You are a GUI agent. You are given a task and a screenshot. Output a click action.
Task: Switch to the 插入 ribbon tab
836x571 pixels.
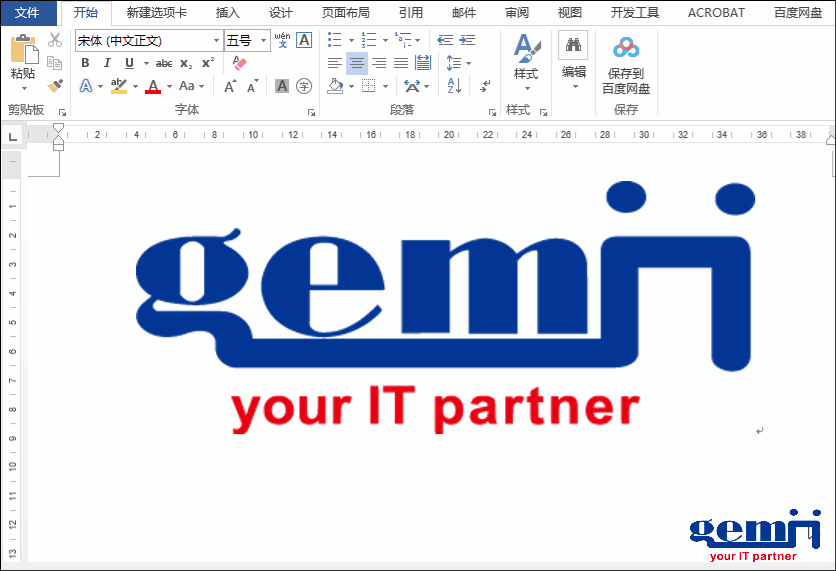click(x=228, y=13)
